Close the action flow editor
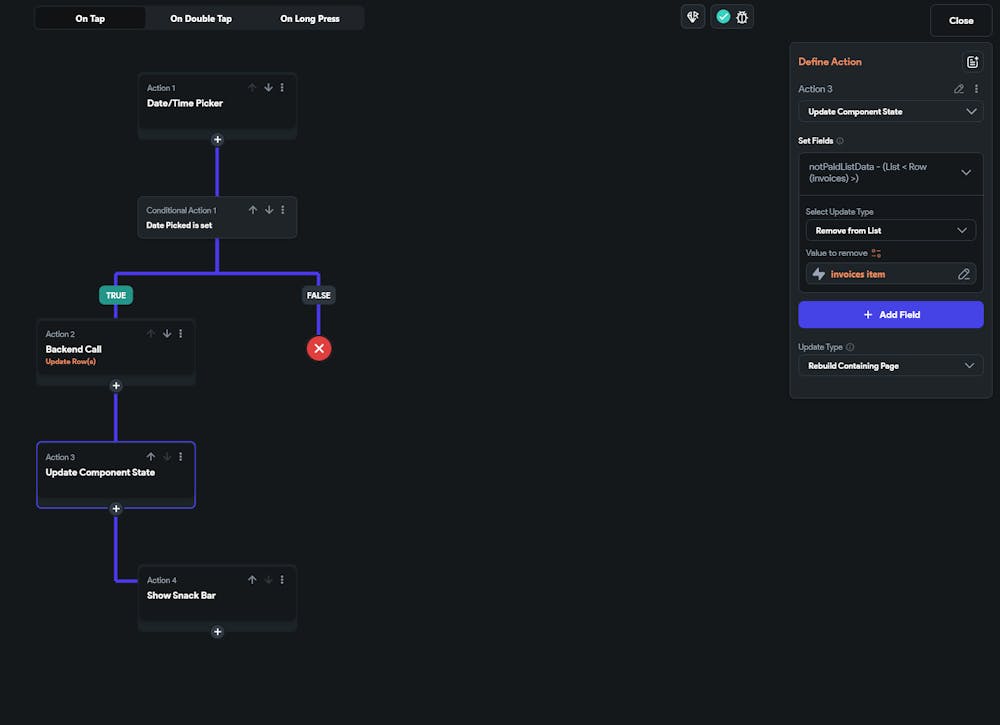This screenshot has width=1000, height=725. click(x=960, y=20)
